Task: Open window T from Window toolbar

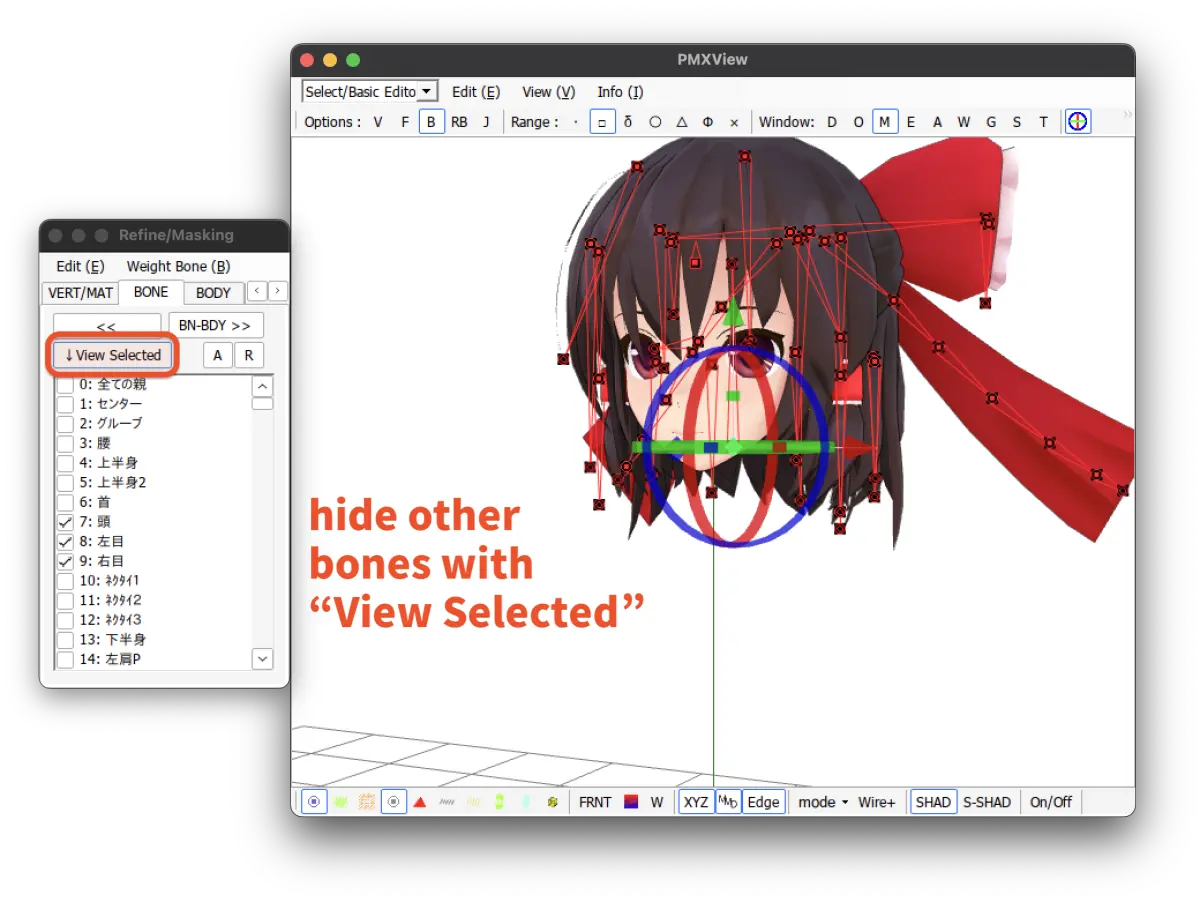Action: tap(1043, 122)
